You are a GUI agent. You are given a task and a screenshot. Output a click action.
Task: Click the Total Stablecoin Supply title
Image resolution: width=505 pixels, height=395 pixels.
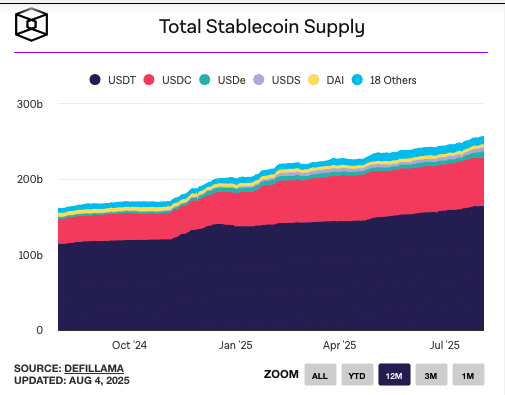click(x=262, y=27)
